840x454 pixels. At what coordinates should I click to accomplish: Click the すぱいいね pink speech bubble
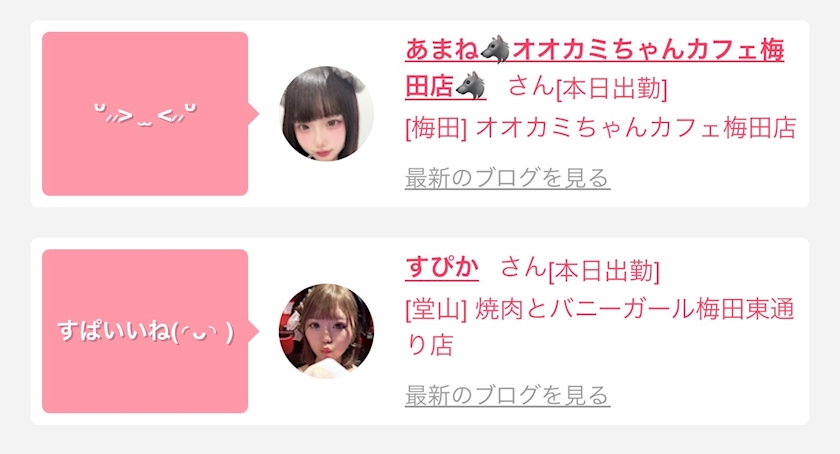[x=145, y=331]
